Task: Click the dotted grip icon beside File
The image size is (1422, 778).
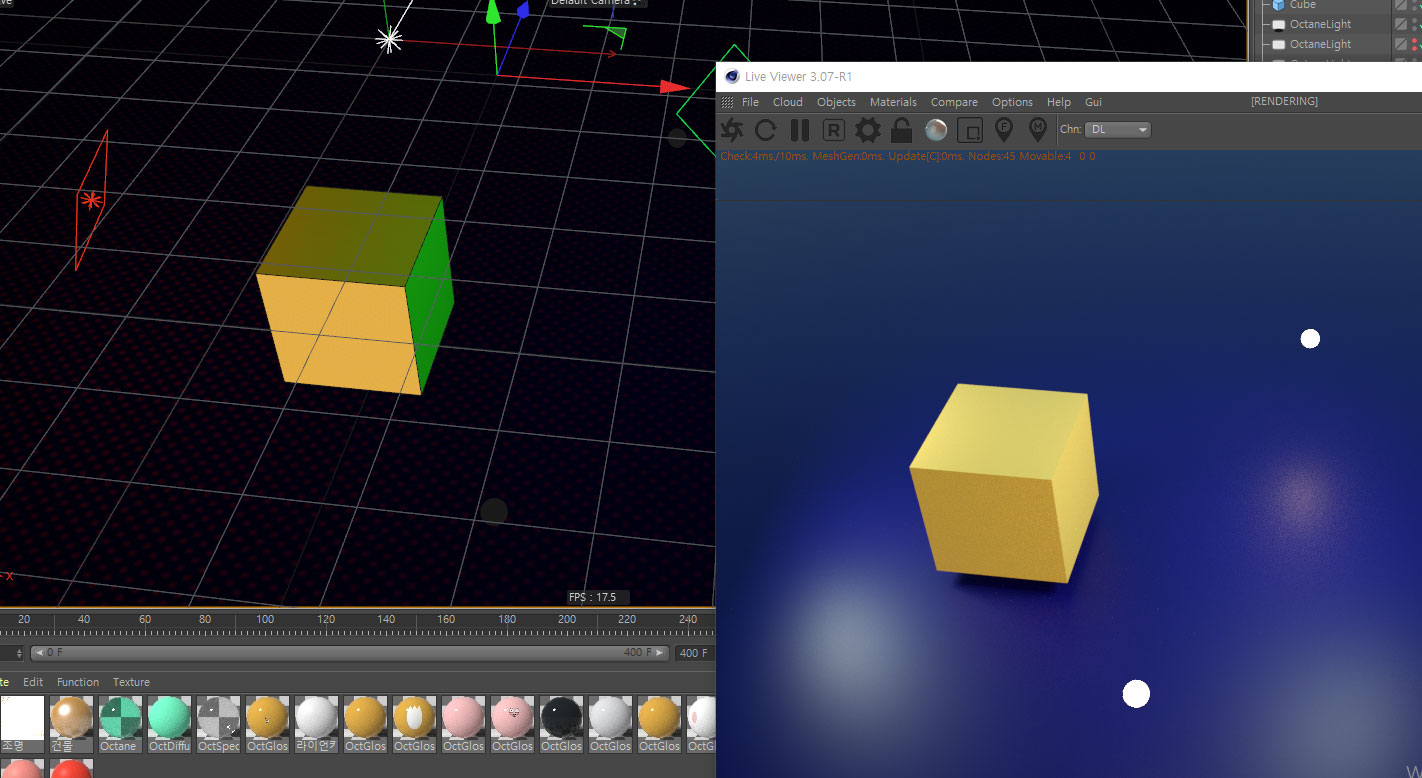Action: tap(728, 102)
